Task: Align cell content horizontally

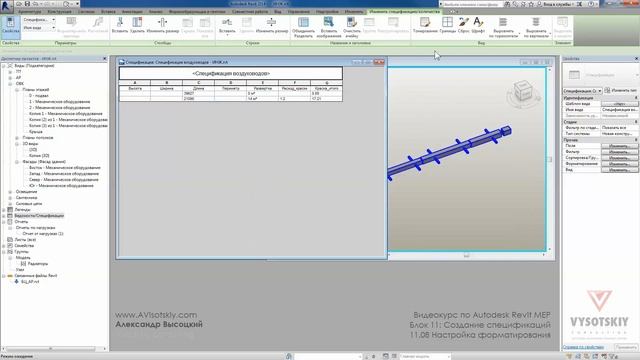Action: [x=503, y=27]
